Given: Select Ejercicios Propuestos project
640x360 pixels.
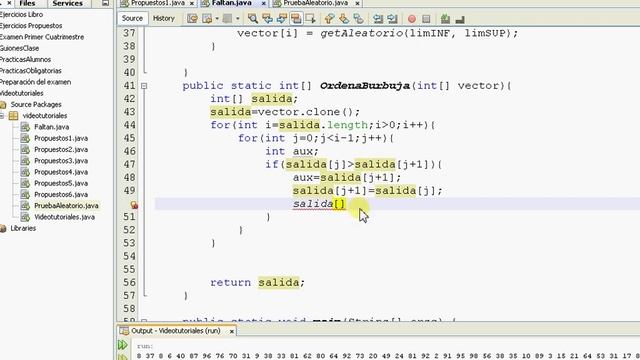Looking at the screenshot, I should pos(31,26).
